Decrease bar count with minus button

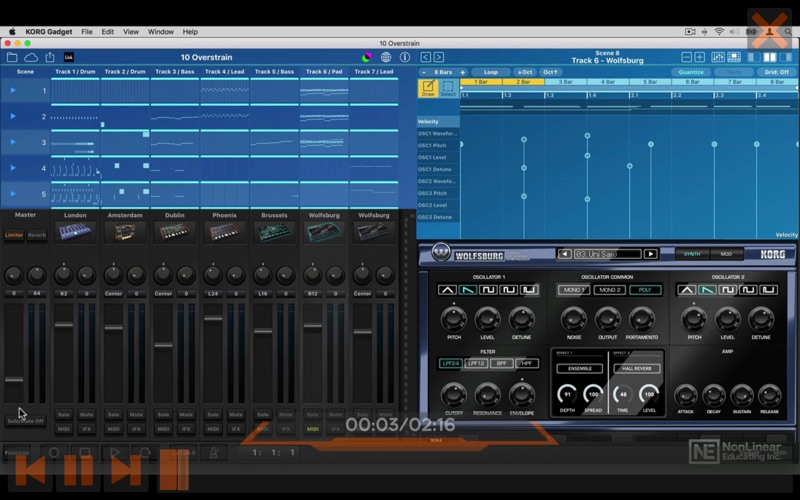[423, 72]
